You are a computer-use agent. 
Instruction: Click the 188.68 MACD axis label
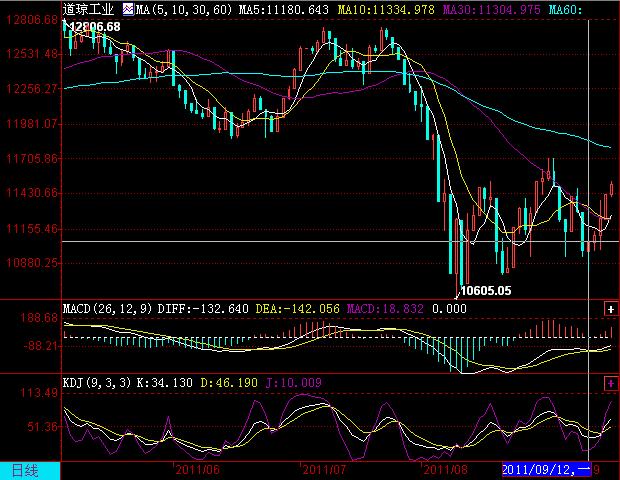(39, 318)
